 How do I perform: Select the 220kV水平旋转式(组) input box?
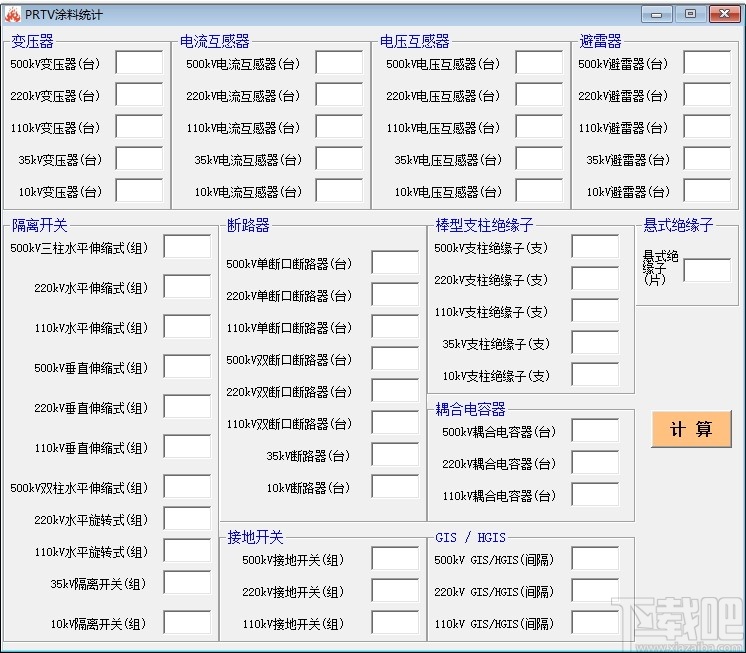click(x=187, y=518)
